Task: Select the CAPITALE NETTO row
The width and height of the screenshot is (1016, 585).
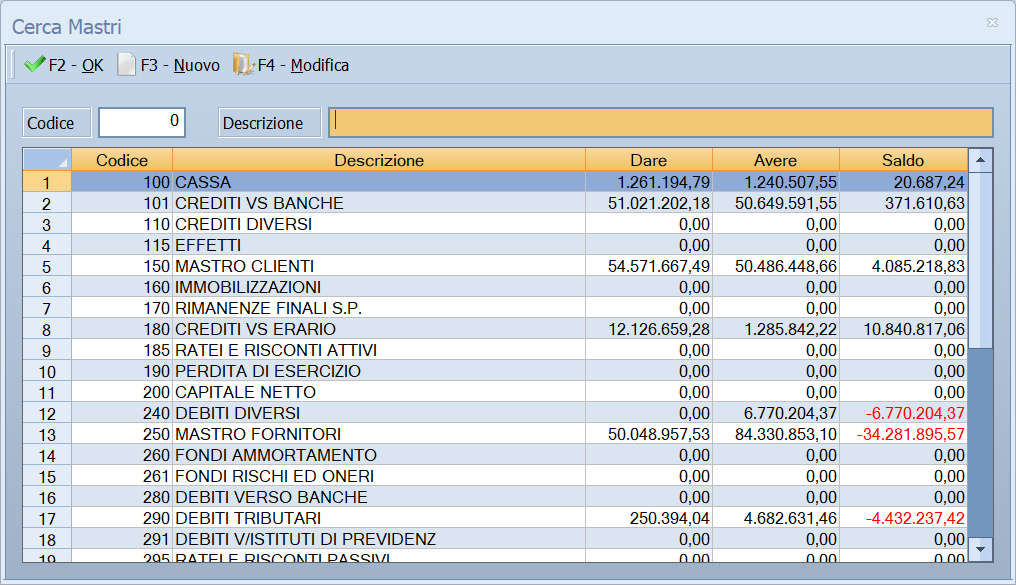Action: (495, 392)
